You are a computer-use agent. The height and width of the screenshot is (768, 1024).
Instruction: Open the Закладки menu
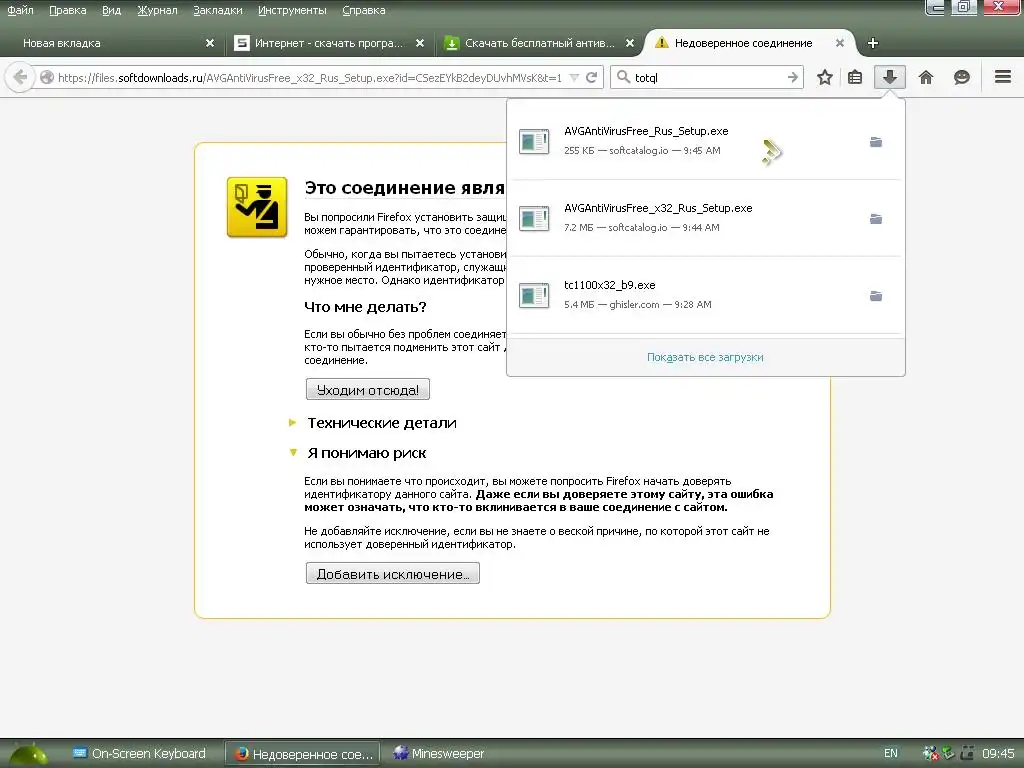(217, 10)
